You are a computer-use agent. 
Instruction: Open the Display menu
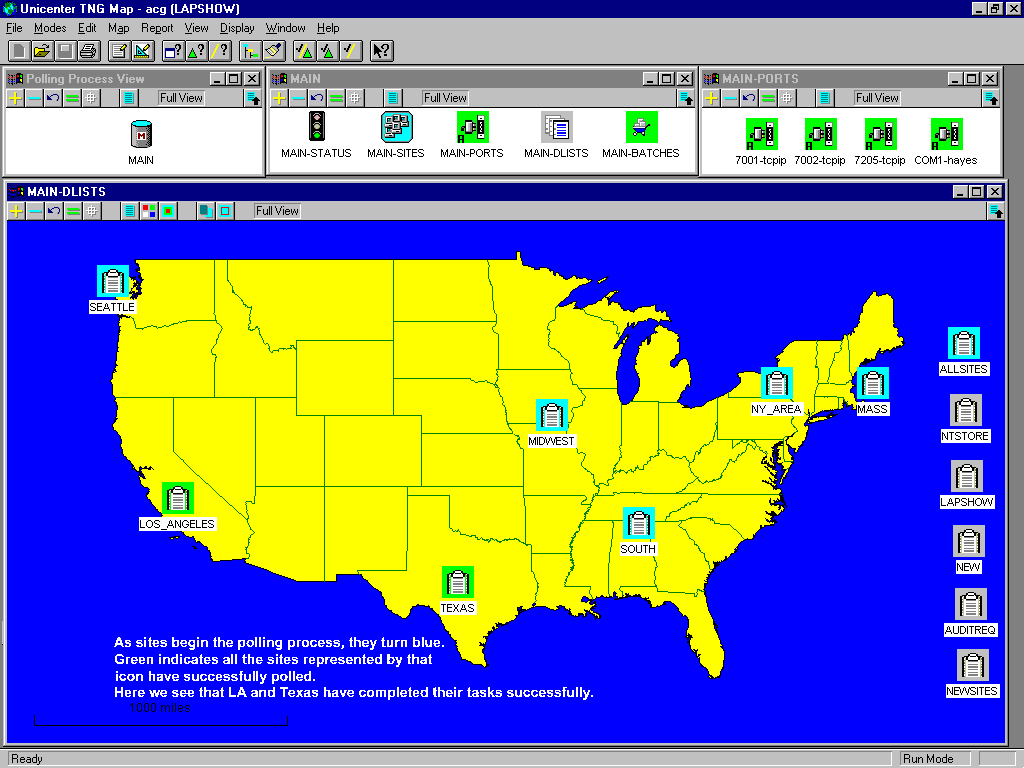pyautogui.click(x=237, y=28)
